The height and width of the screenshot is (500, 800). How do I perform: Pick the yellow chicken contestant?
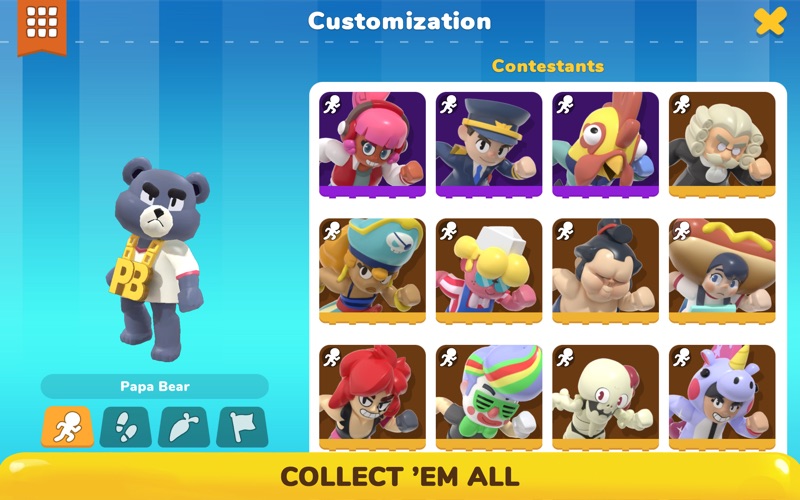coord(605,144)
